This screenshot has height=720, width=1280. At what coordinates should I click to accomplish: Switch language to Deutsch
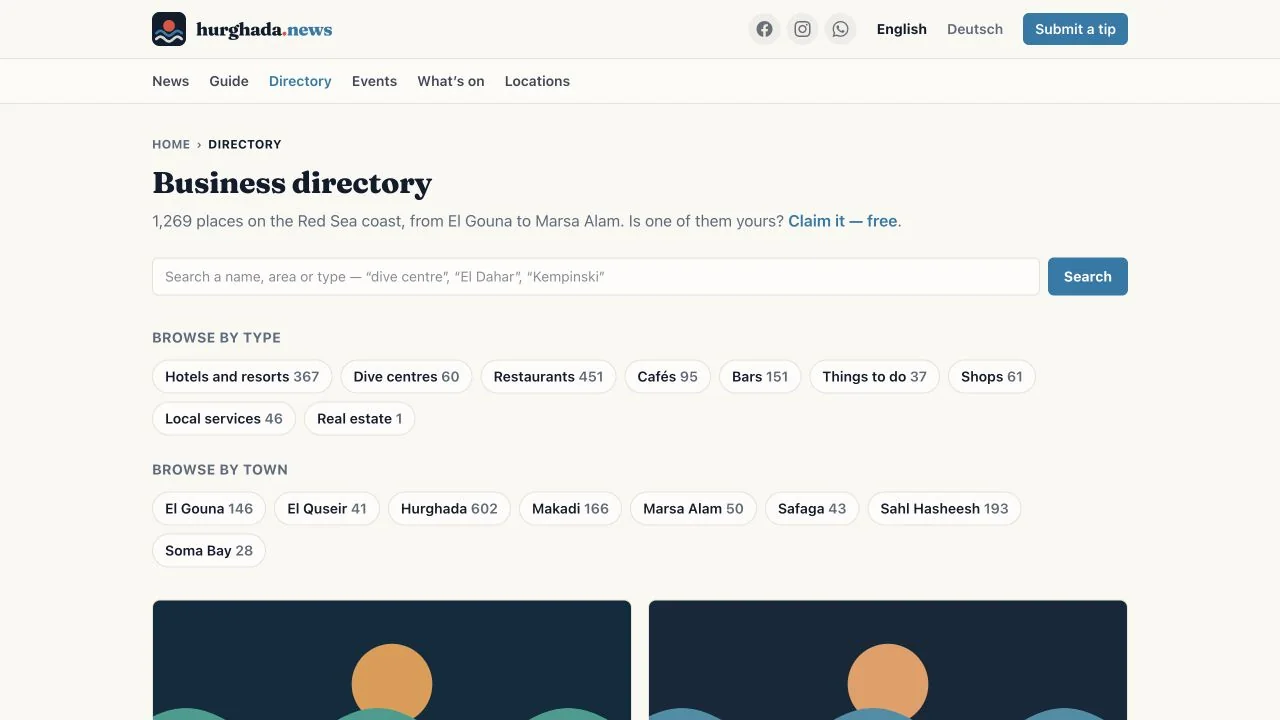tap(975, 29)
